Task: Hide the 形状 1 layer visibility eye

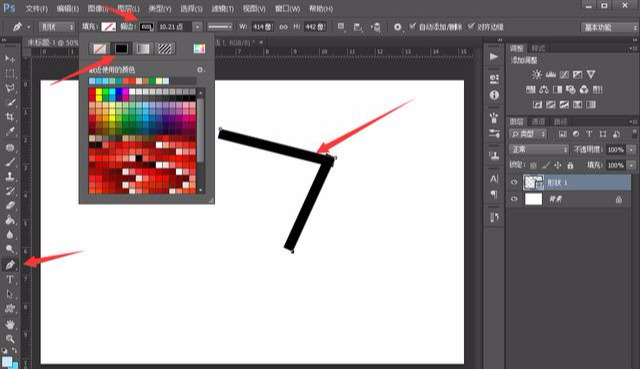Action: pyautogui.click(x=514, y=182)
